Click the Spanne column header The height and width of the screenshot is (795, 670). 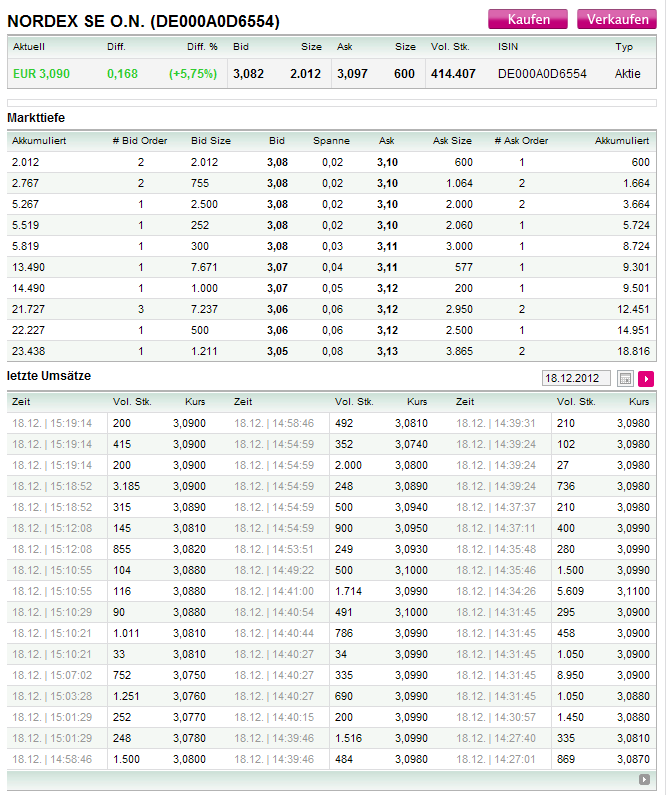pos(331,140)
